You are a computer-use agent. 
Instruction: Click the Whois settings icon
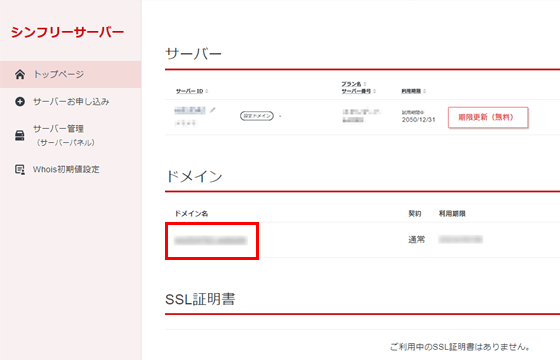(x=20, y=169)
